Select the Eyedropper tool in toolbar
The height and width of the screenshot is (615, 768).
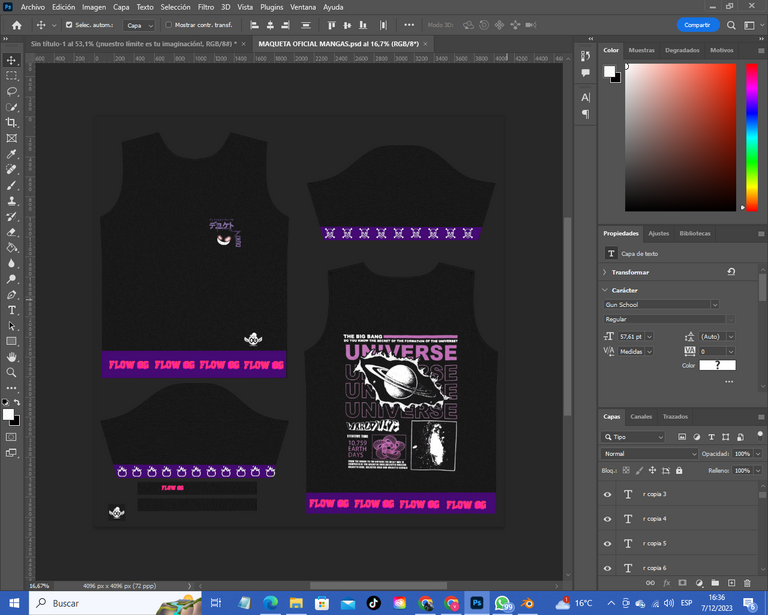12,154
